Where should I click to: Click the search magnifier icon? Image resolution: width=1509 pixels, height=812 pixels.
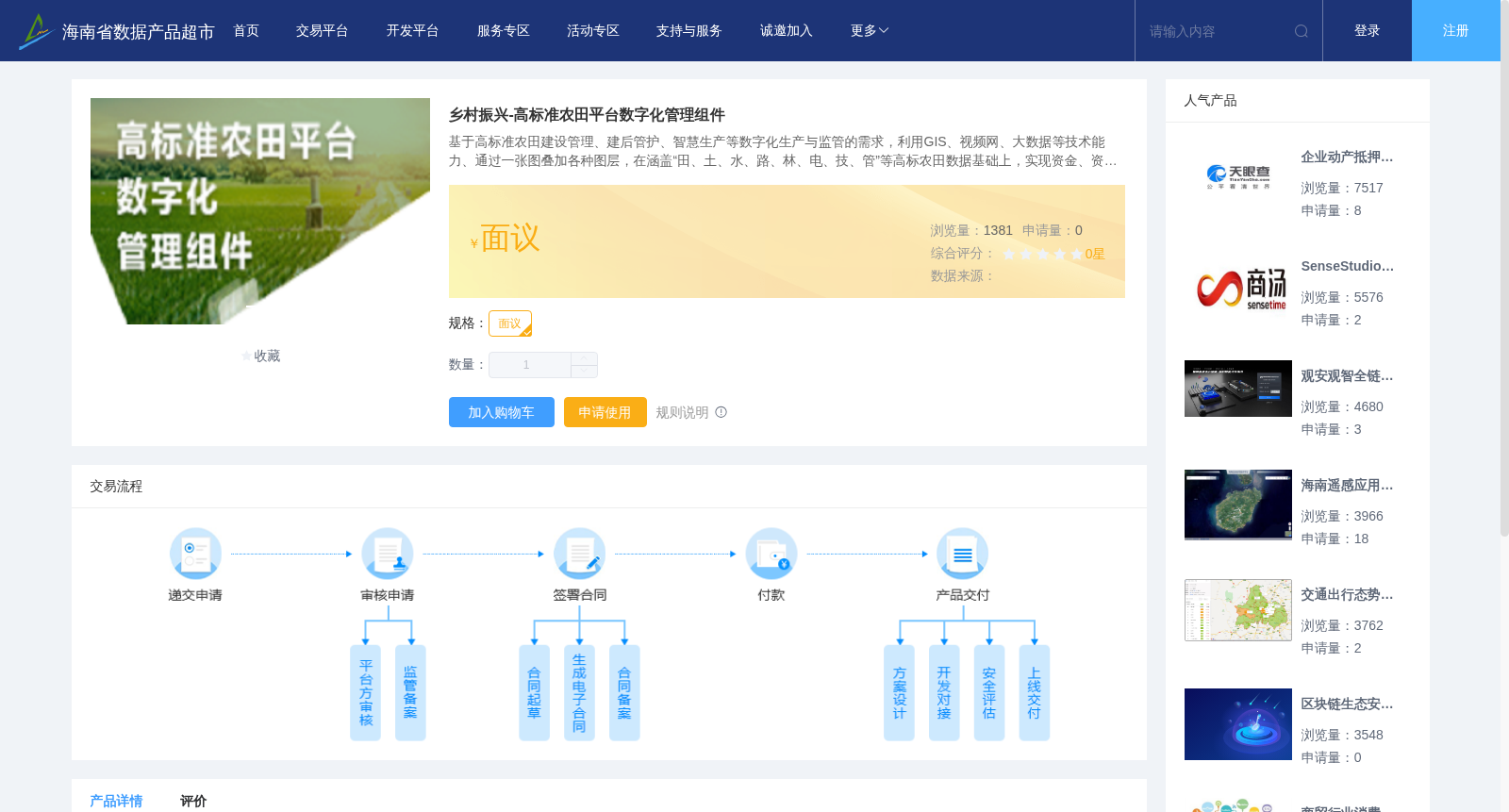[1302, 31]
